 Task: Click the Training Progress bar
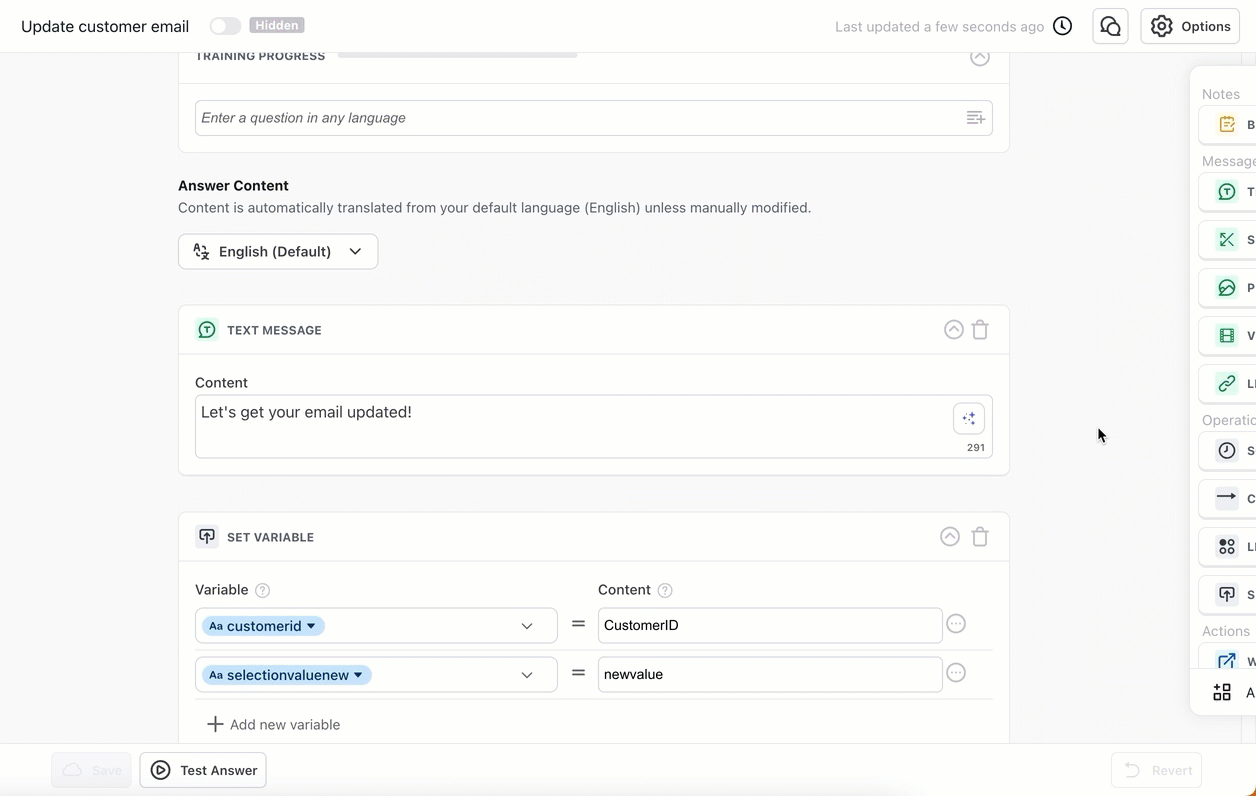tap(457, 57)
